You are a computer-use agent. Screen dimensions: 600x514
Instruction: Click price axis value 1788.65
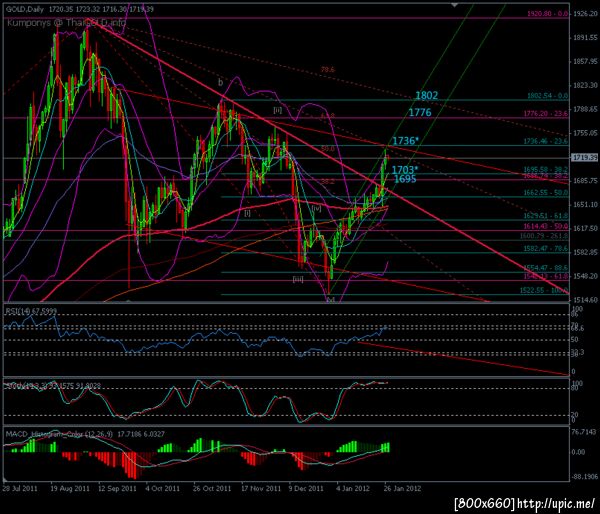[x=585, y=109]
